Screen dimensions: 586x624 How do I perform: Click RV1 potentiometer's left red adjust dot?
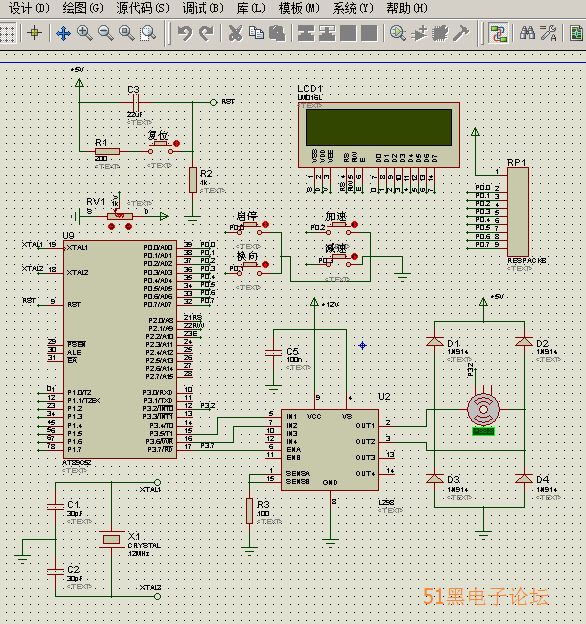coord(111,226)
